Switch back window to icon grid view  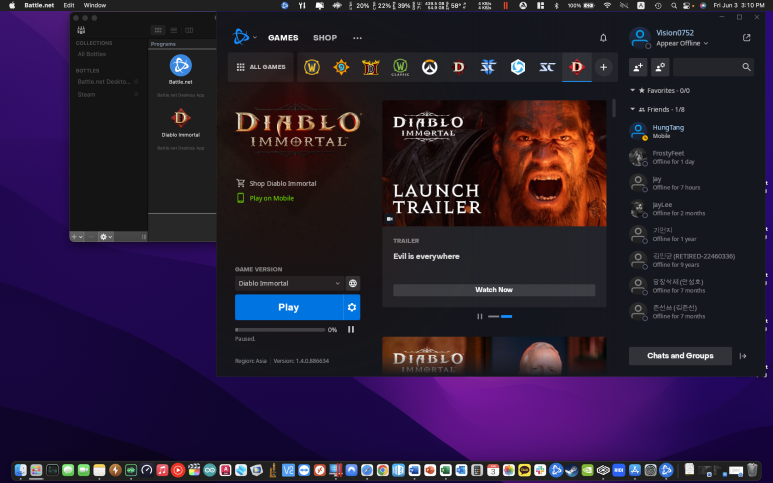click(158, 31)
